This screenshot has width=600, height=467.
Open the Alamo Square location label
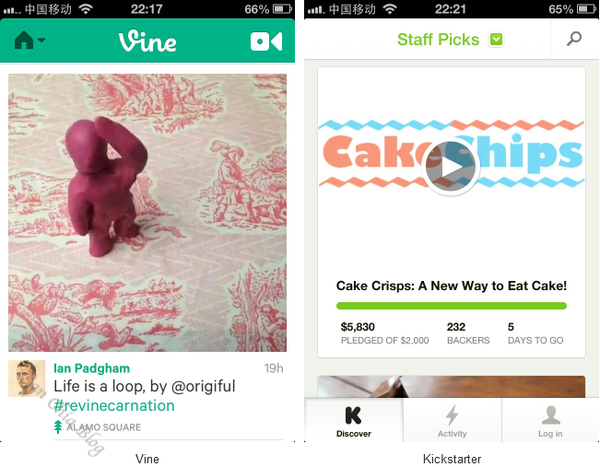[104, 427]
